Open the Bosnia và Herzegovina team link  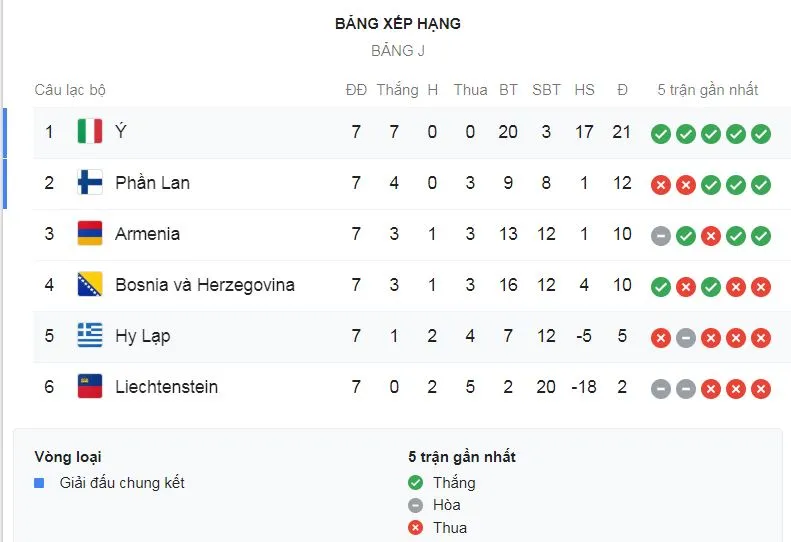(205, 284)
